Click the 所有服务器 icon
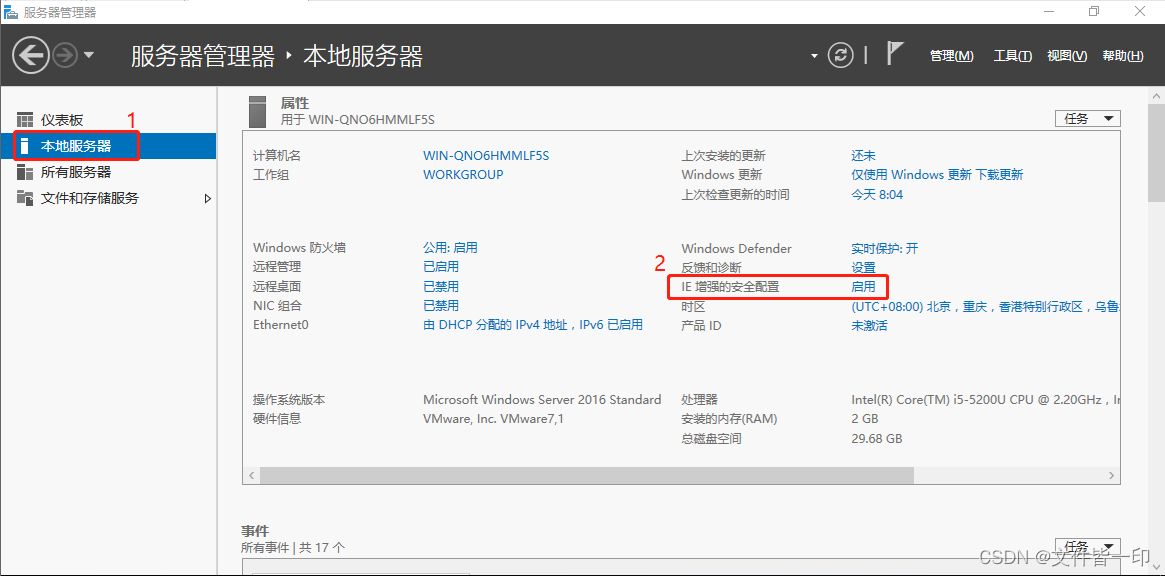Viewport: 1165px width, 576px height. click(25, 172)
